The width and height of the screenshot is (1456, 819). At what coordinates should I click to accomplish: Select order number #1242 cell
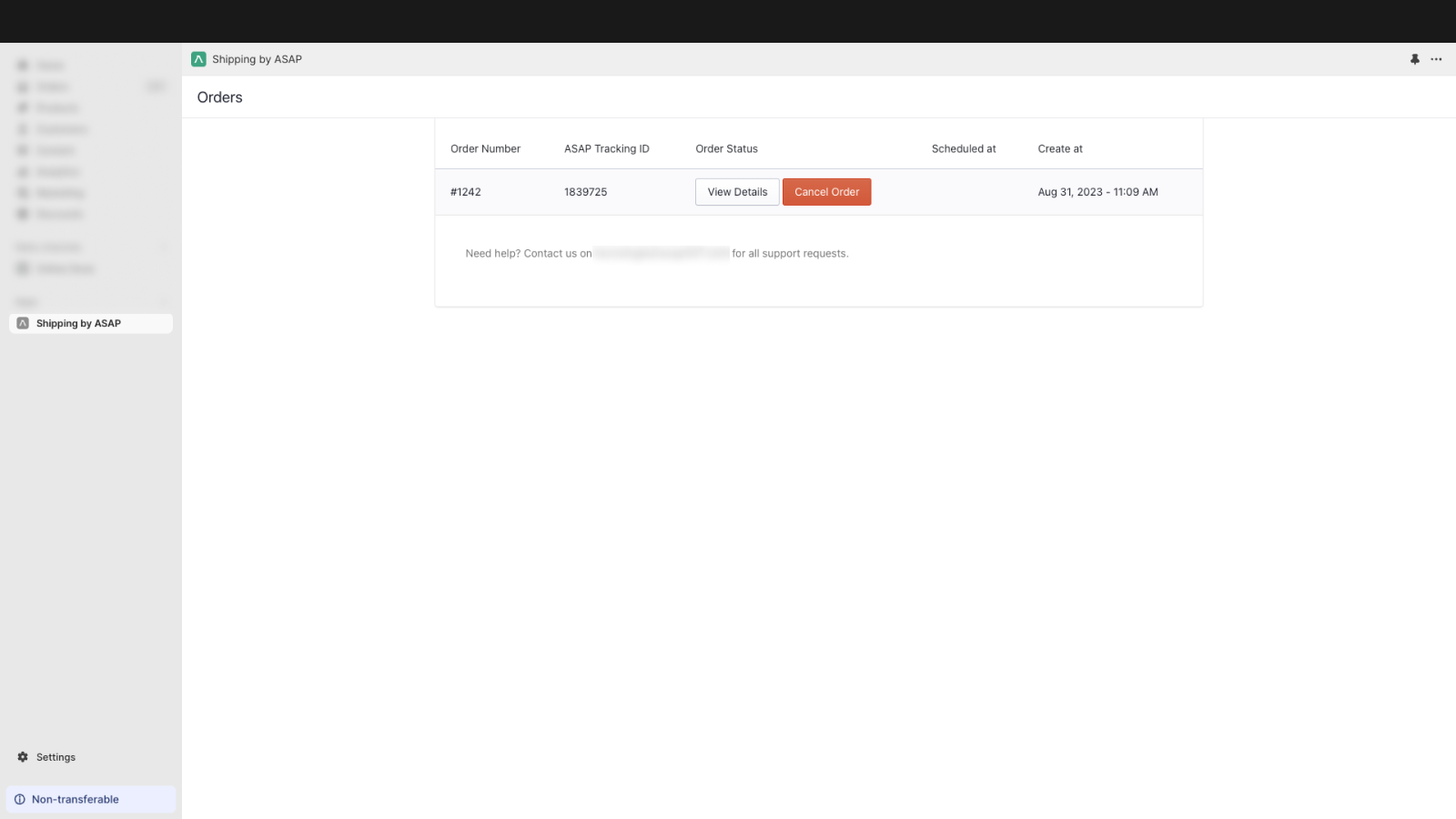click(465, 192)
